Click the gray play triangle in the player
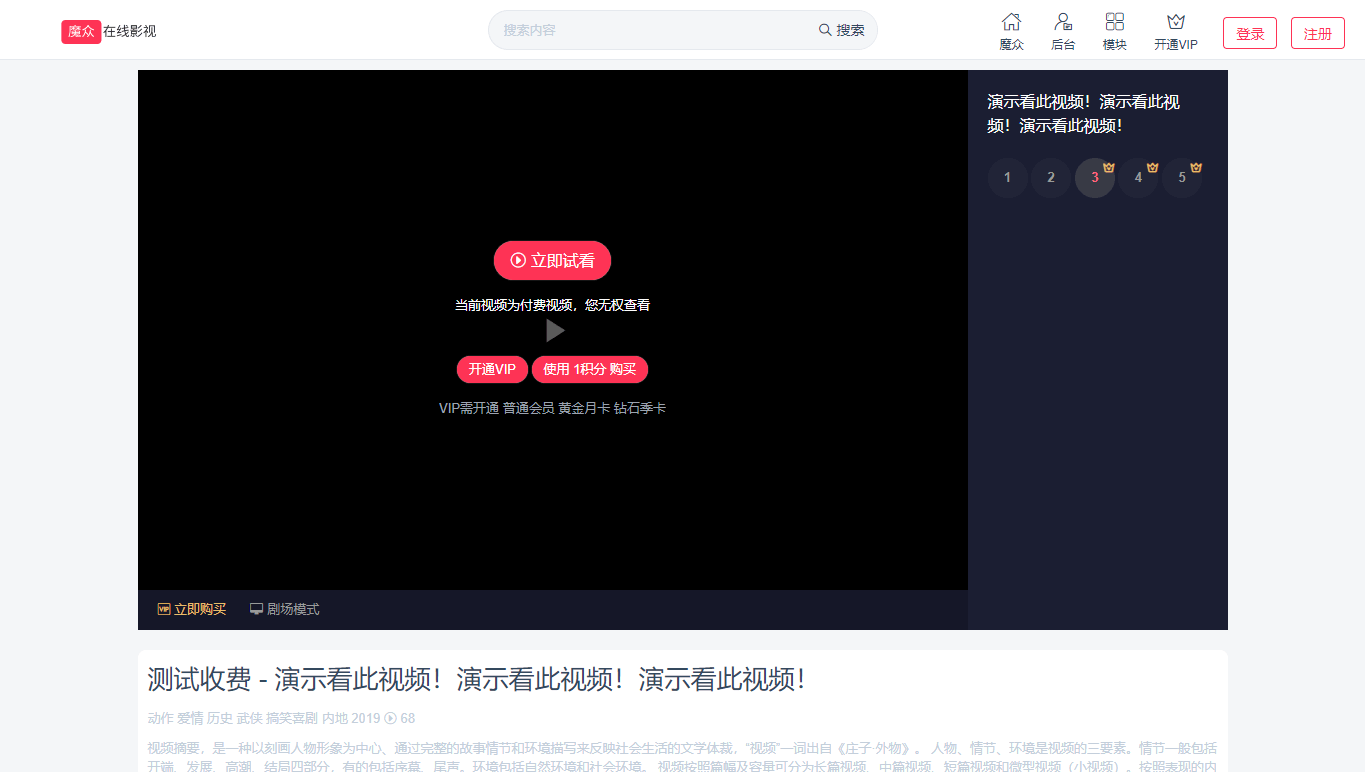The width and height of the screenshot is (1365, 772). click(x=555, y=330)
